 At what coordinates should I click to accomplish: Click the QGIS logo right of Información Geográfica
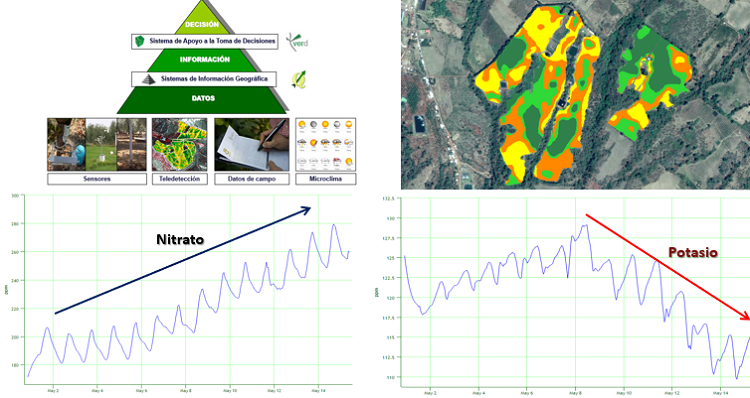tap(299, 79)
